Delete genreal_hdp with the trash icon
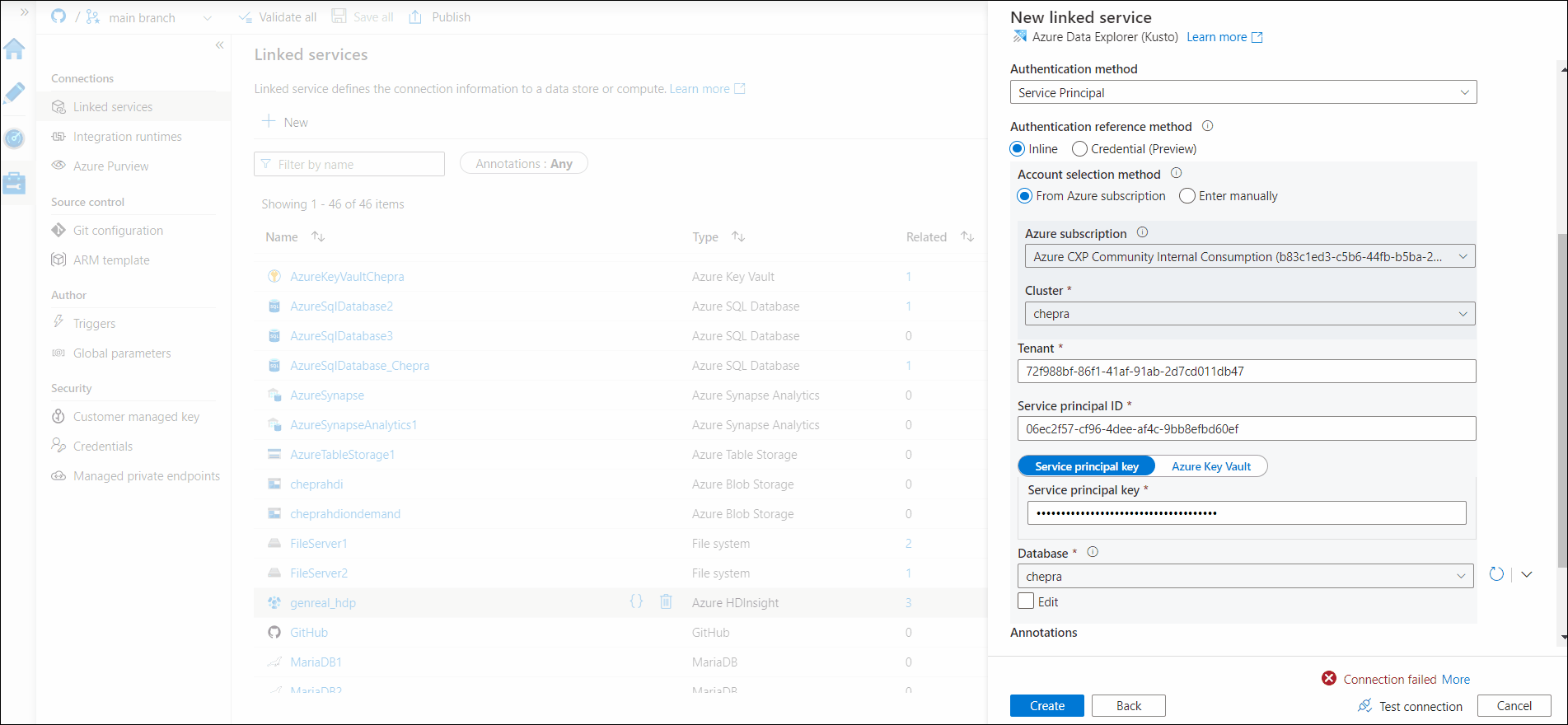 coord(666,602)
